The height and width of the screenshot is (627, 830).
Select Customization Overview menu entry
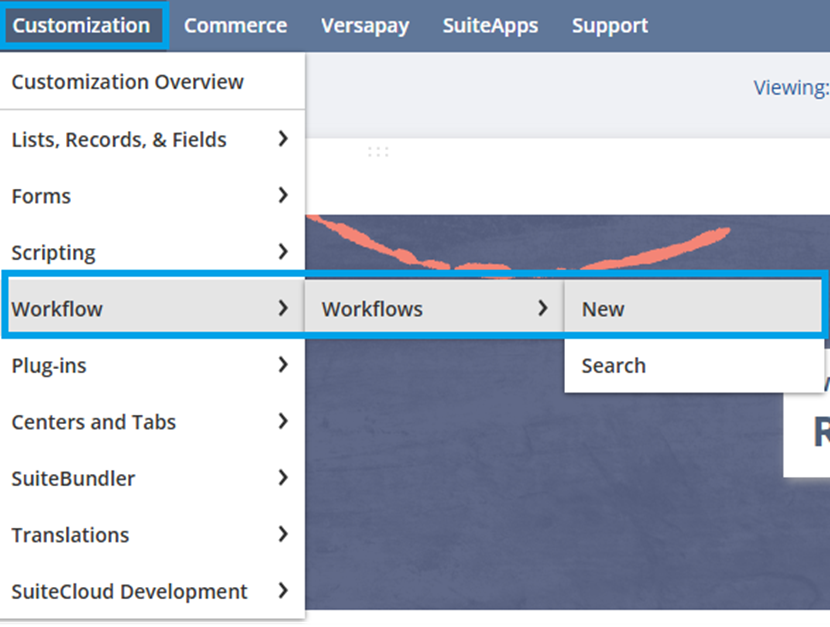coord(152,82)
